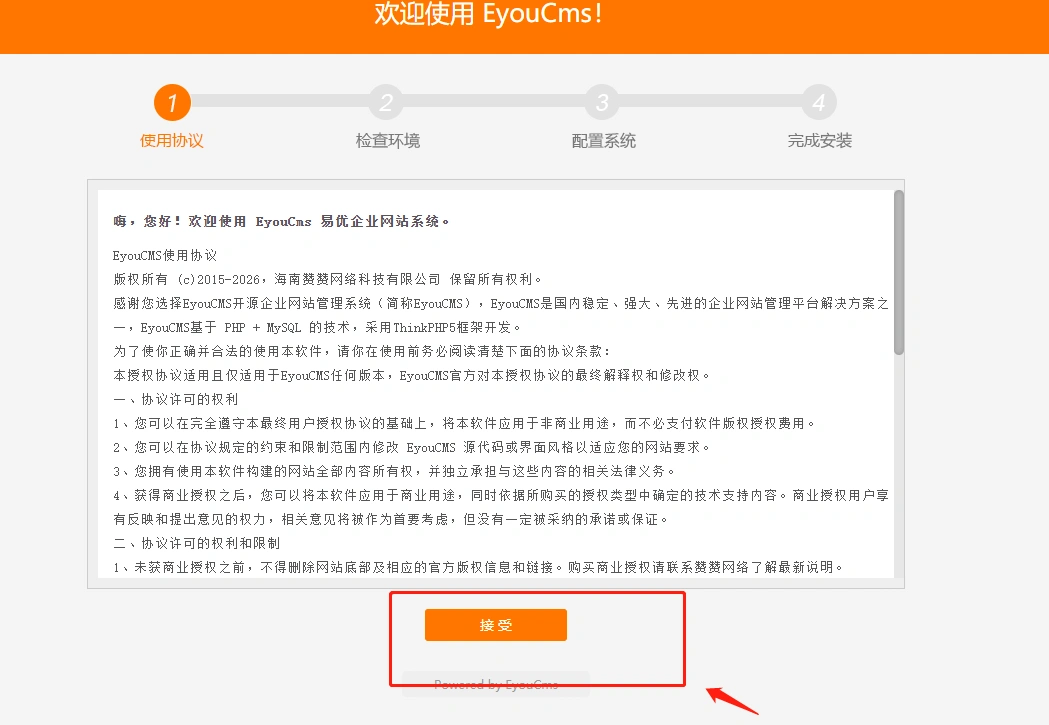This screenshot has height=725, width=1049.
Task: Click the Powered by EyouCms footer link
Action: click(496, 684)
